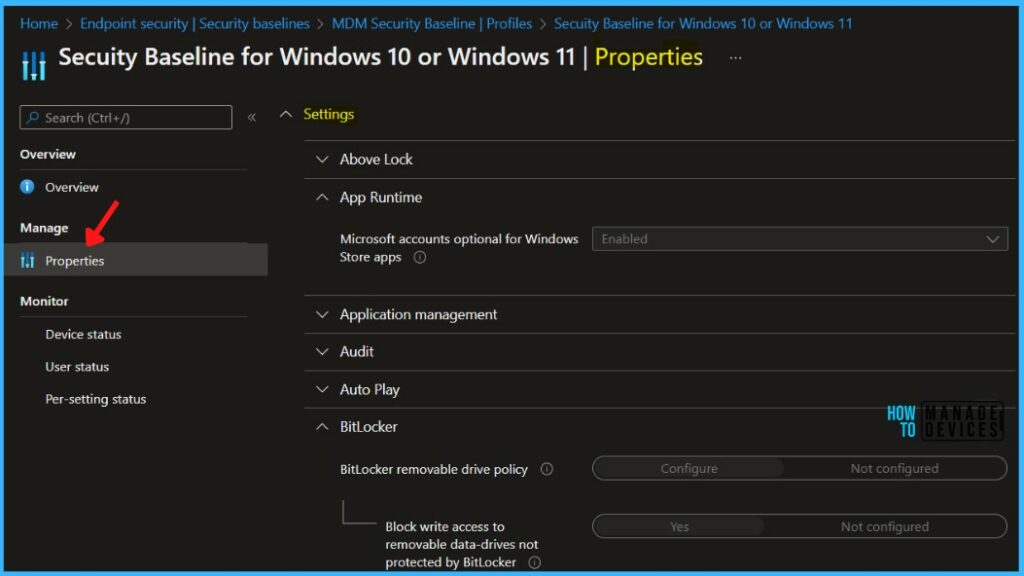Screen dimensions: 1024x576
Task: Collapse the Settings section chevron
Action: pyautogui.click(x=285, y=114)
